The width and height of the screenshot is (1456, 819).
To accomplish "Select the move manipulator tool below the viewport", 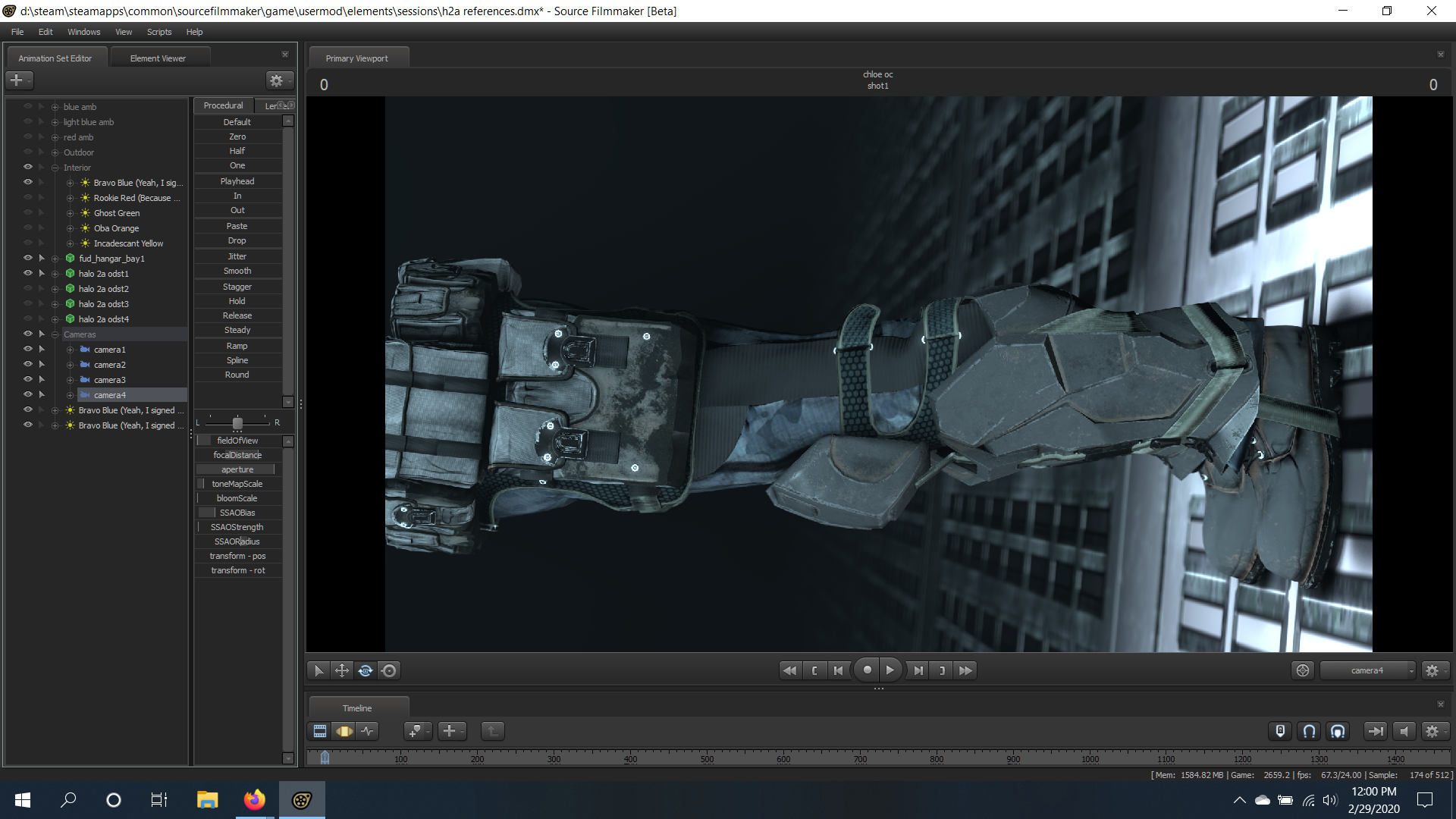I will (x=342, y=670).
